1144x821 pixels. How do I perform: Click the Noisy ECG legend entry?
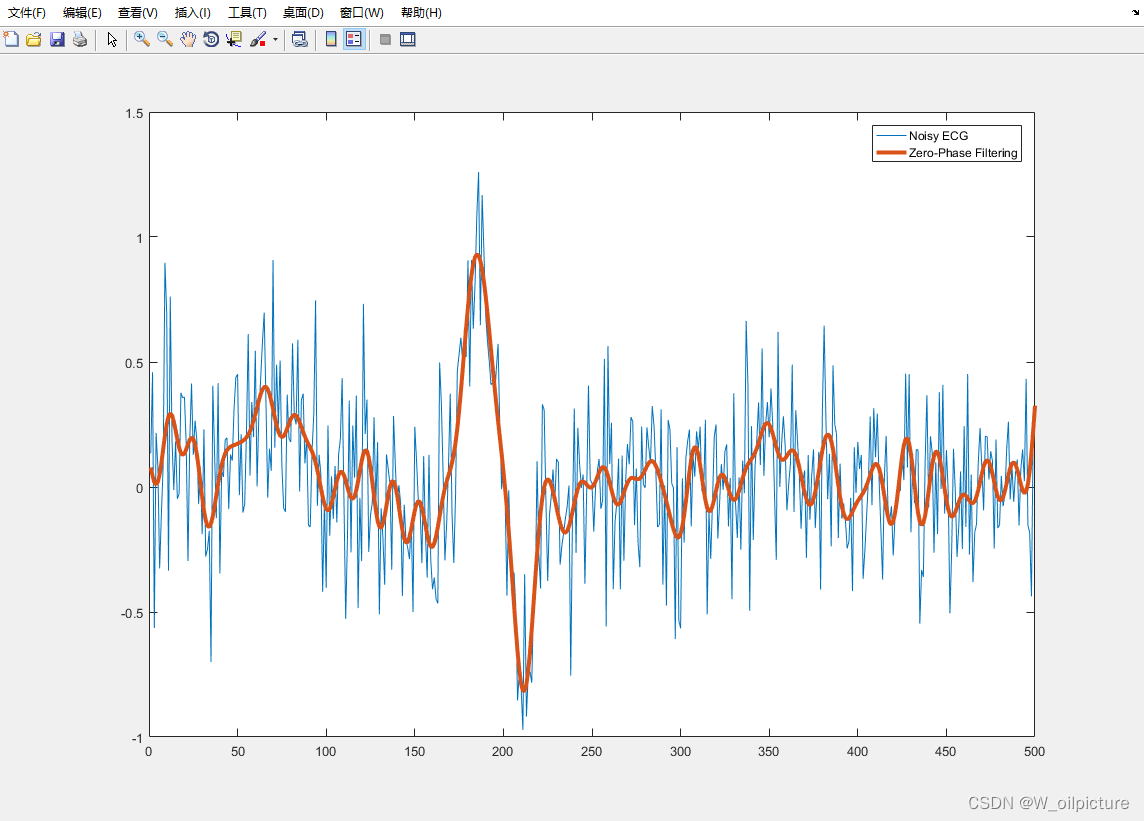tap(938, 136)
